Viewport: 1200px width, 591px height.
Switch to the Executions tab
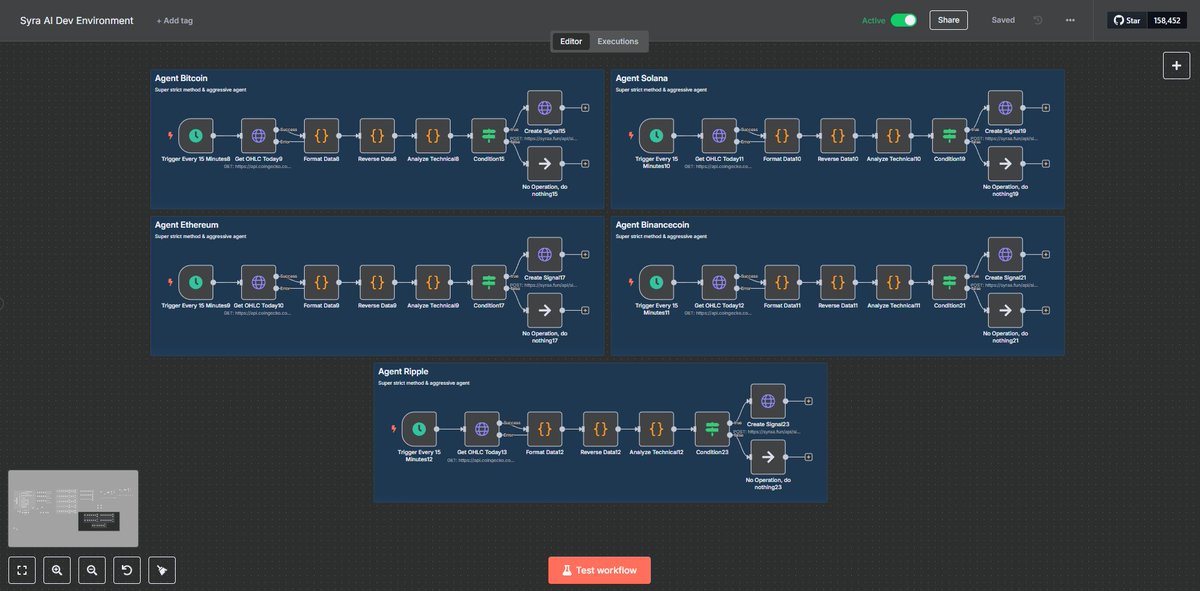[x=618, y=41]
